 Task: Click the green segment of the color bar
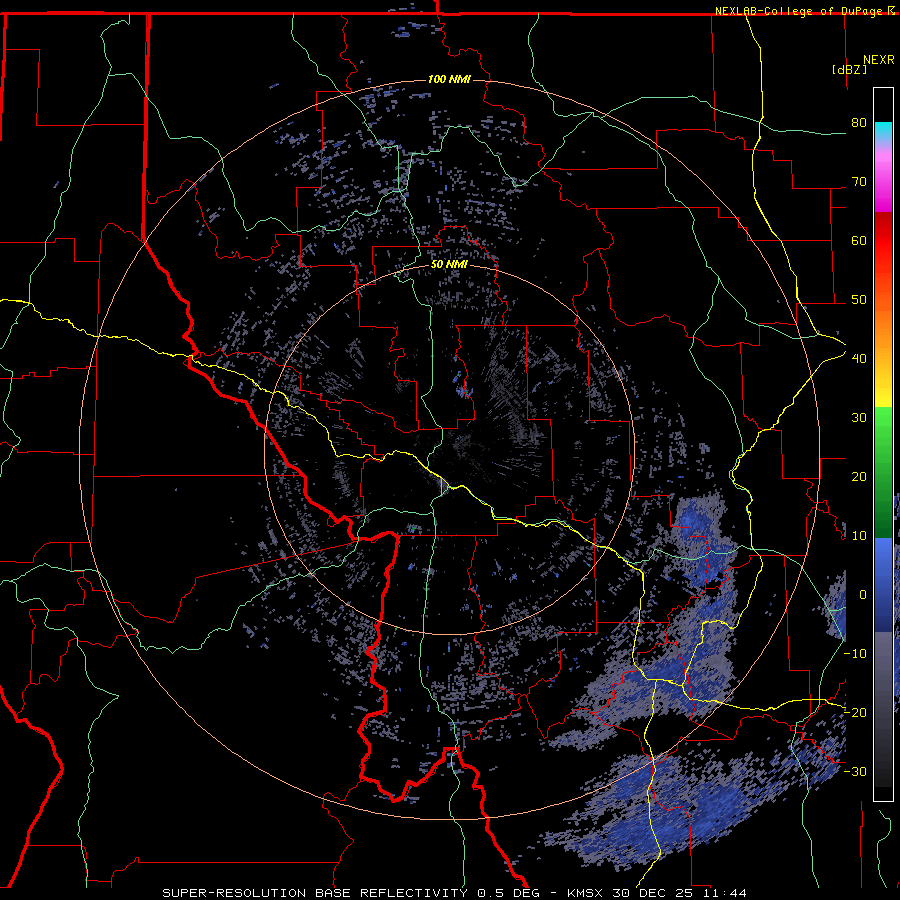(x=883, y=472)
